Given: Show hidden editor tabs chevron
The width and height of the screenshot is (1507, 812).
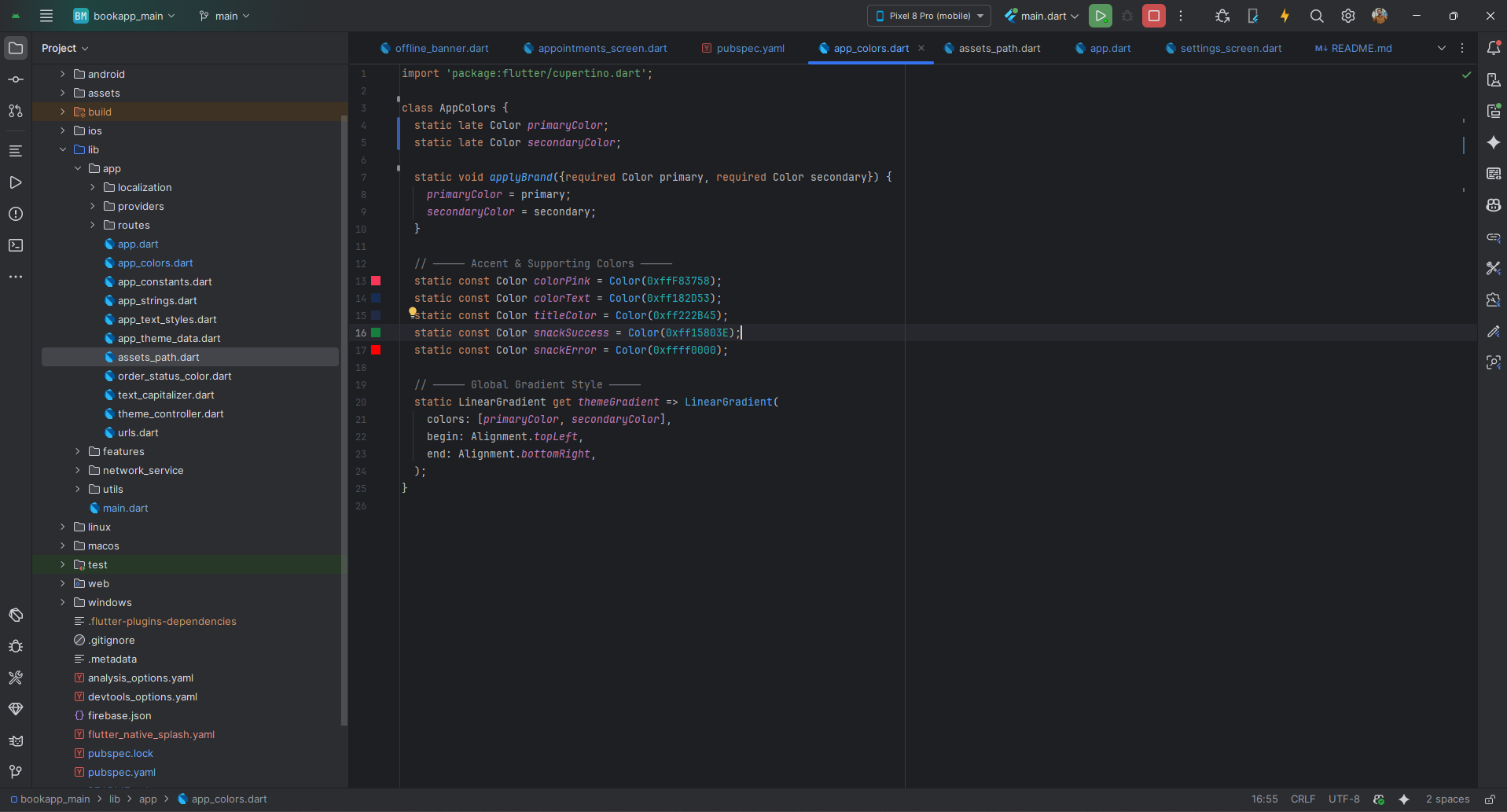Looking at the screenshot, I should [1442, 48].
